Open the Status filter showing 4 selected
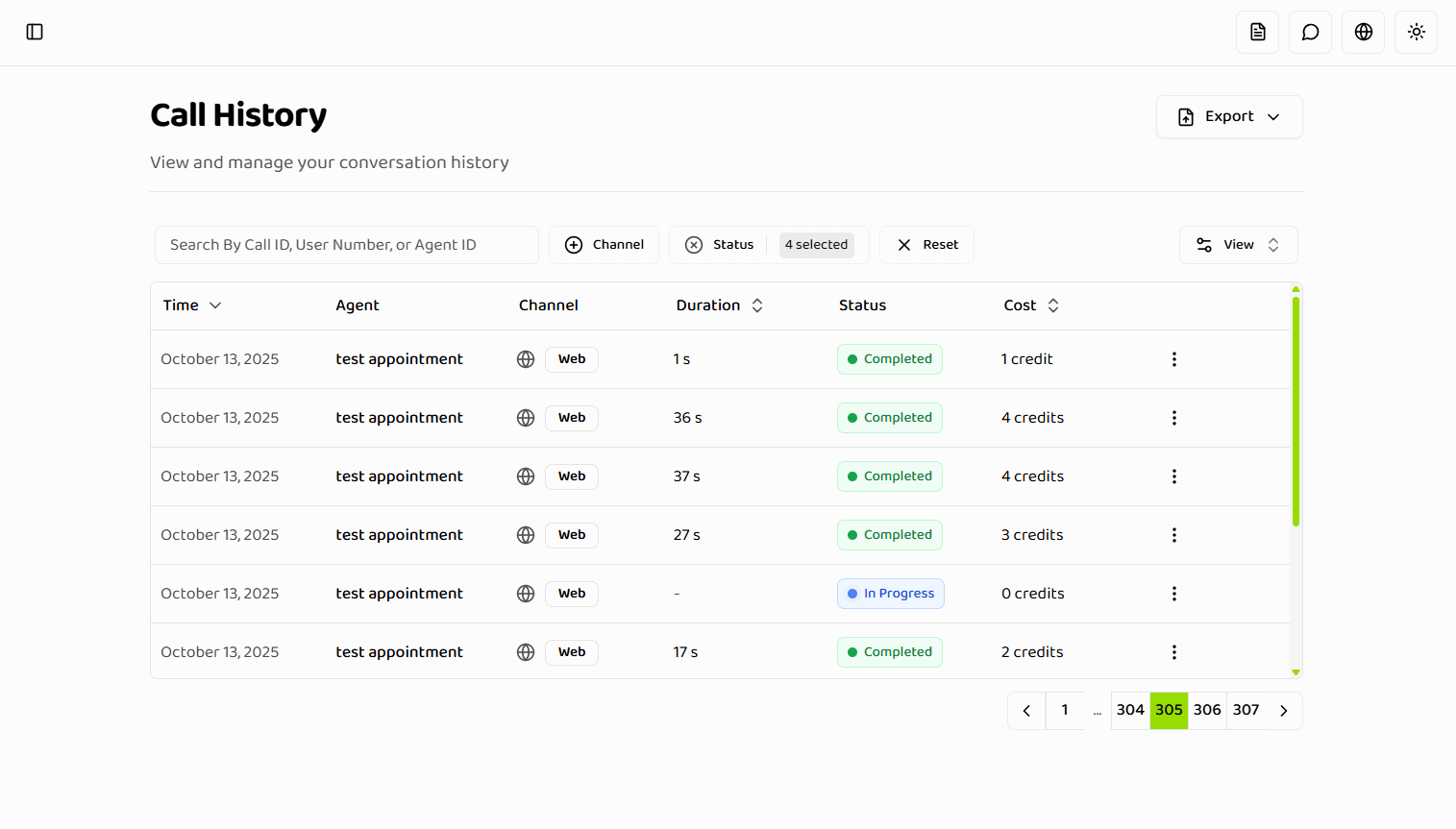This screenshot has width=1456, height=829. coord(816,245)
